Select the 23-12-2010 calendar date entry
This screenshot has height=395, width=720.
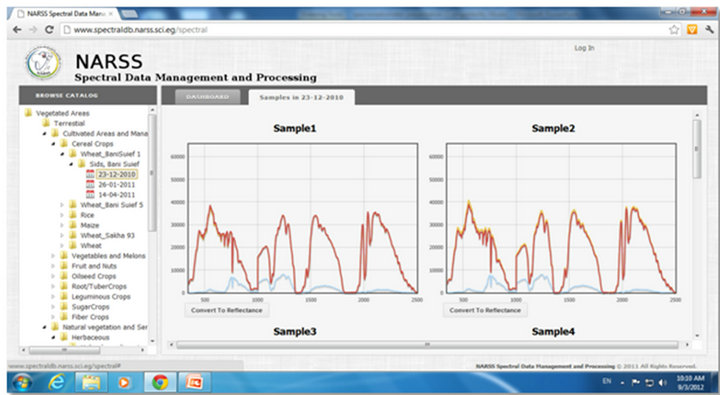[117, 174]
